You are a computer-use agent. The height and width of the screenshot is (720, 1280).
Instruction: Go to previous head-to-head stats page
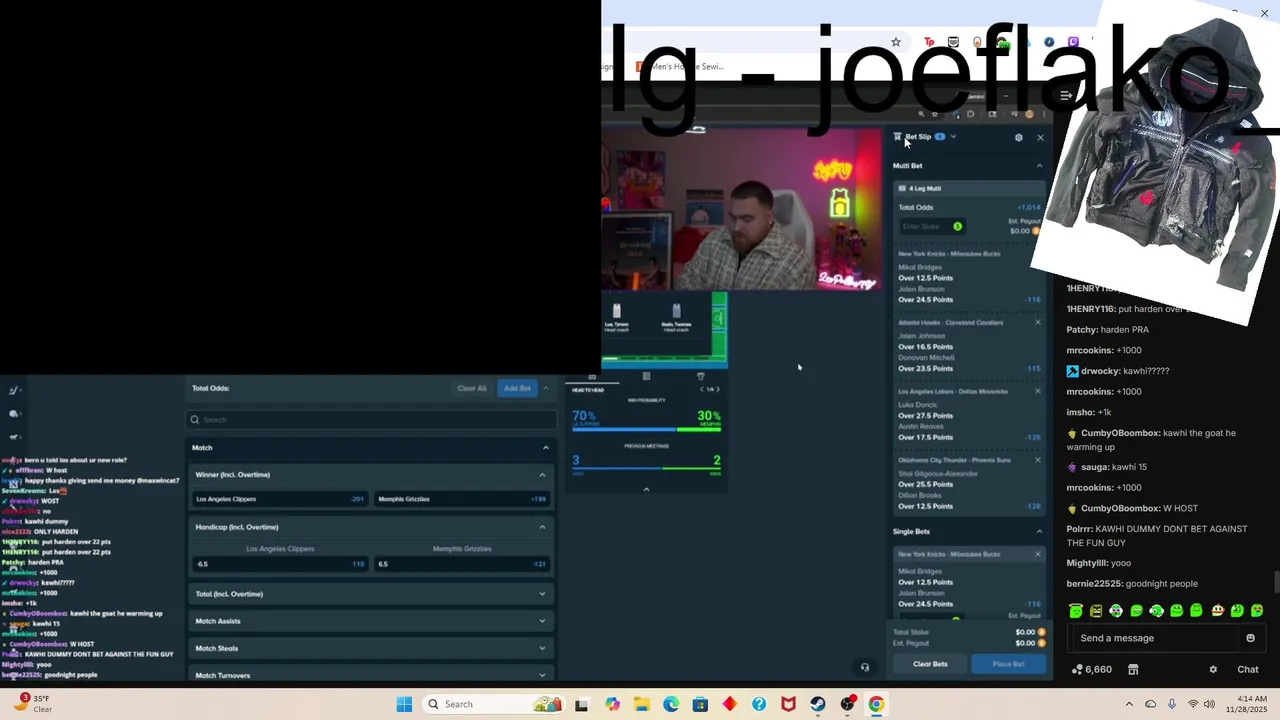(701, 389)
